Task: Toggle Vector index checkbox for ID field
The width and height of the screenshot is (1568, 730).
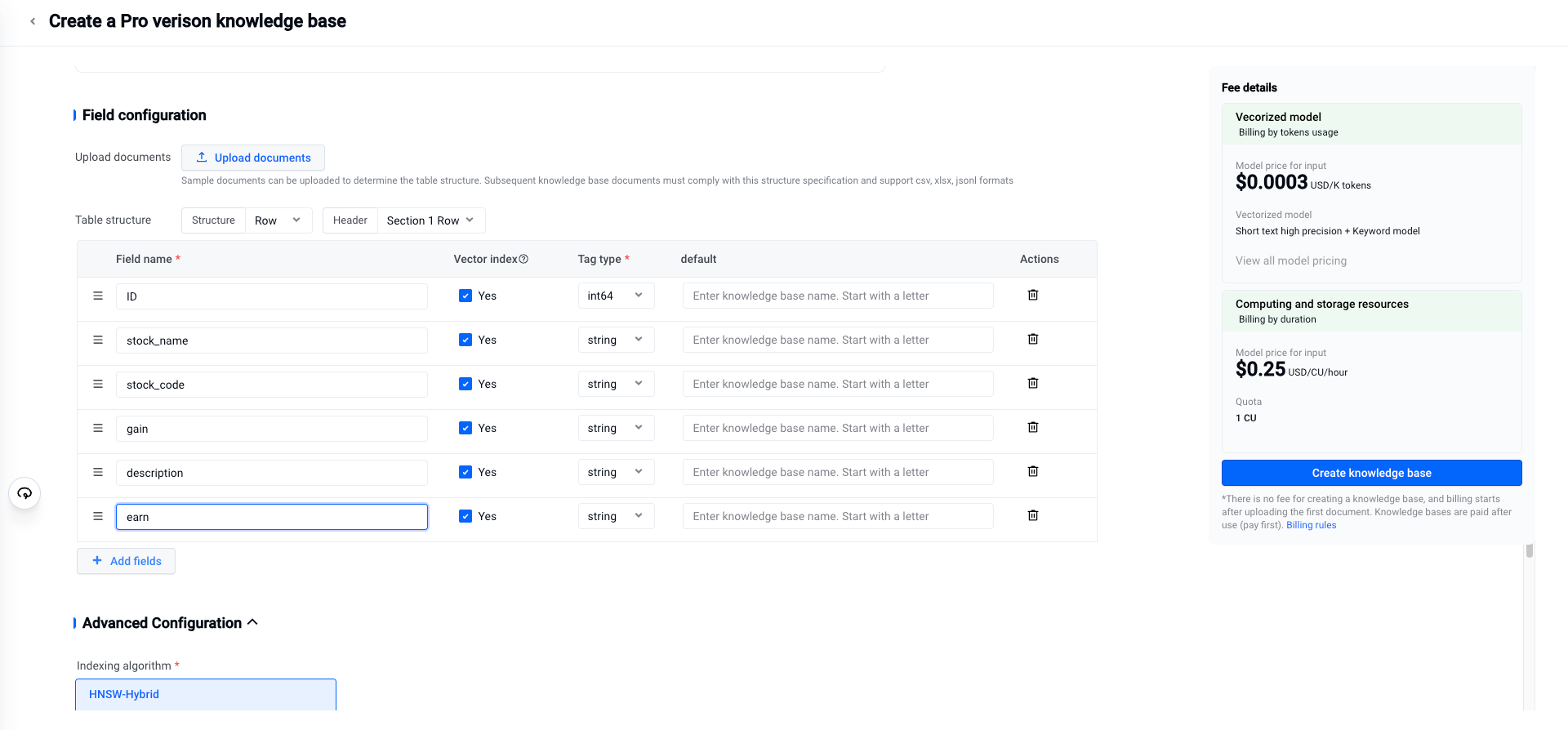Action: [x=465, y=296]
